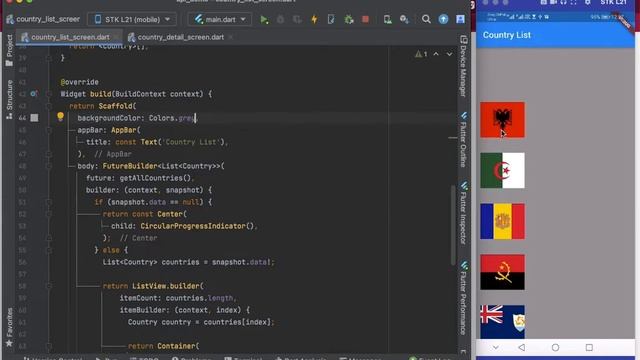Click the editor vertical scrollbar
Image resolution: width=640 pixels, height=360 pixels.
(x=453, y=224)
